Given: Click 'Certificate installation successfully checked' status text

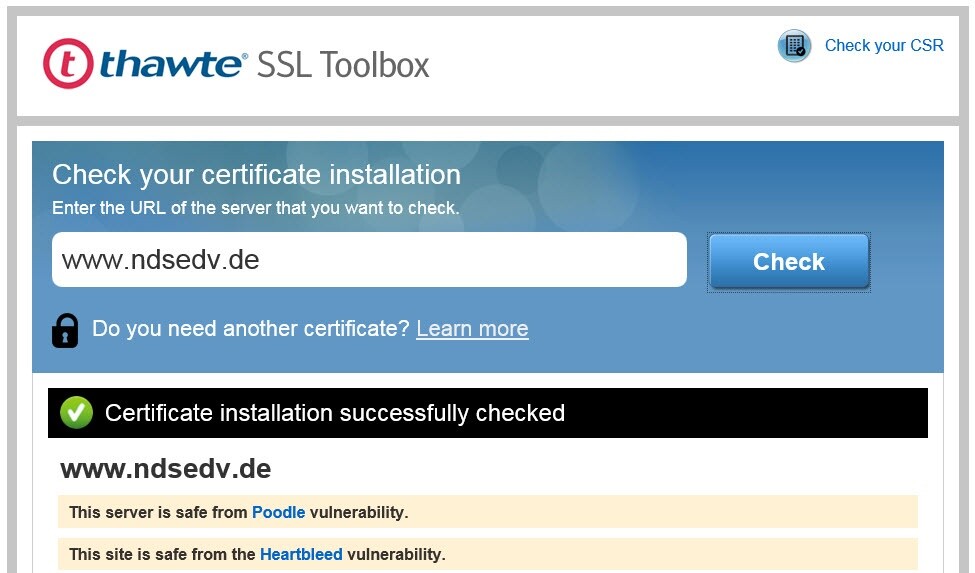Looking at the screenshot, I should pyautogui.click(x=335, y=413).
